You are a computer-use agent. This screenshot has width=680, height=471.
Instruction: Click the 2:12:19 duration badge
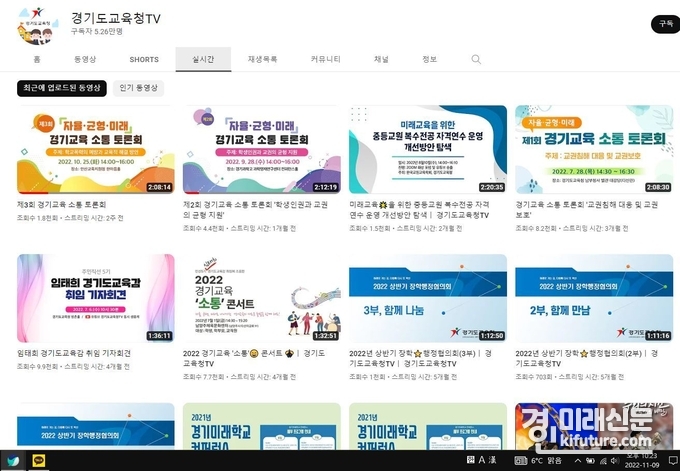coord(326,187)
